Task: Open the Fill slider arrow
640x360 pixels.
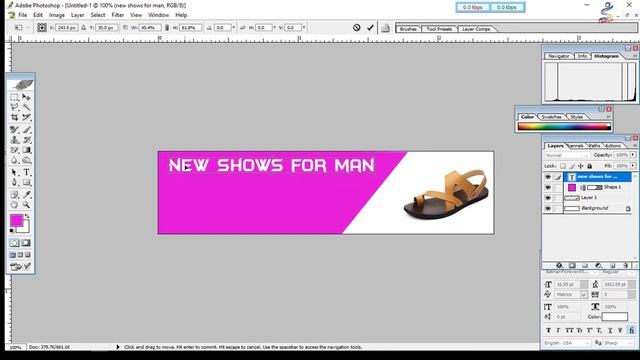Action: (x=633, y=166)
